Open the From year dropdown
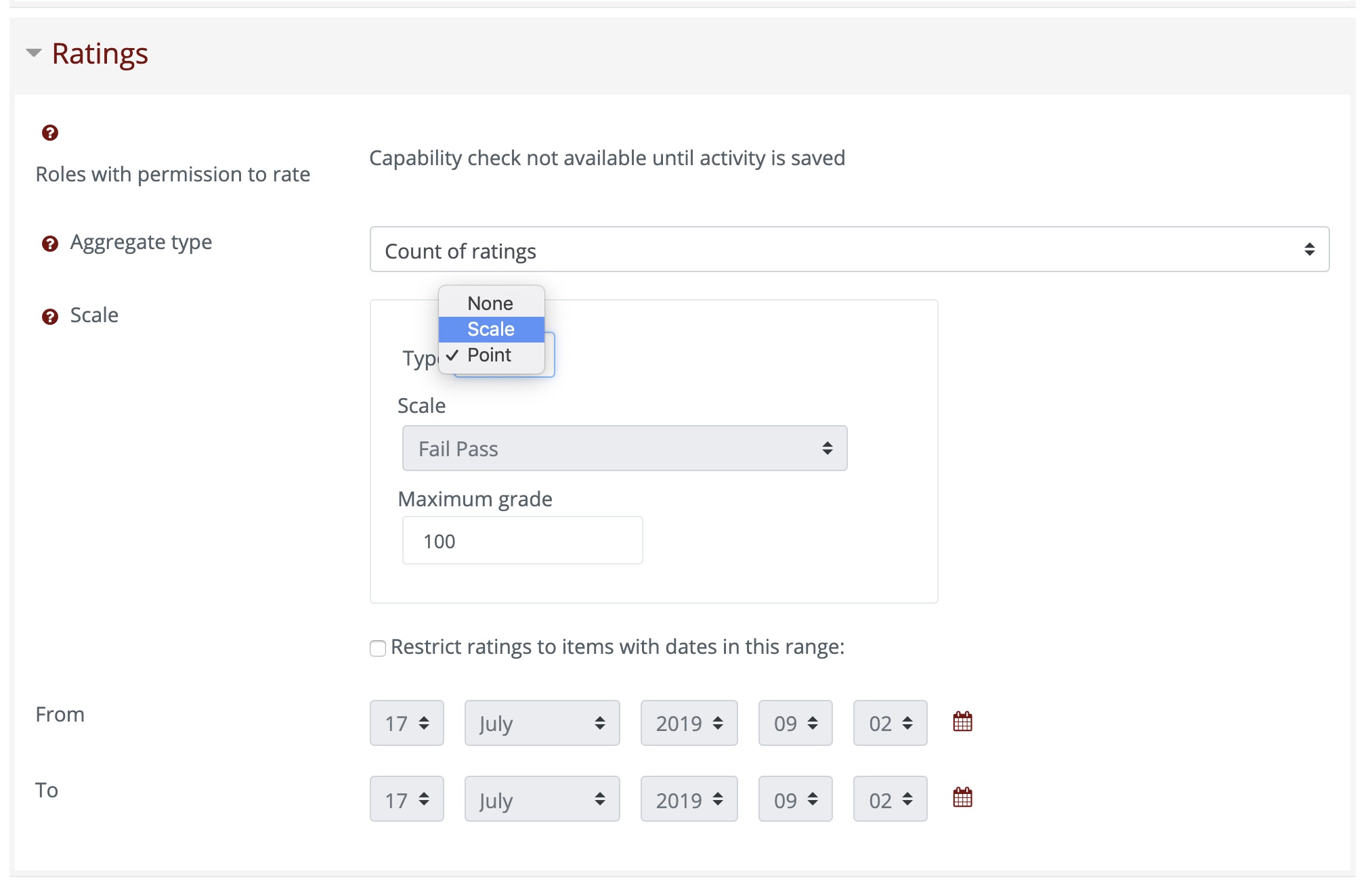 [689, 723]
